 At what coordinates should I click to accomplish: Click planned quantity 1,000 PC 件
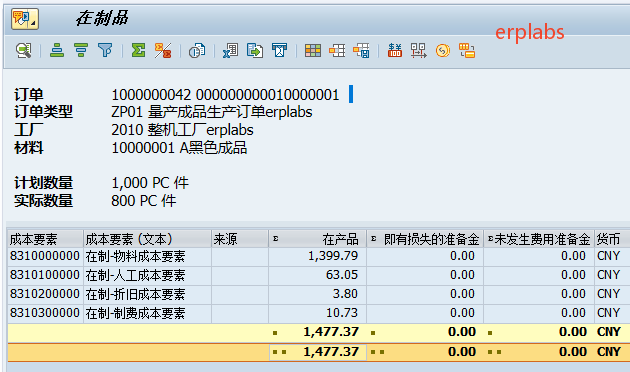(x=150, y=183)
